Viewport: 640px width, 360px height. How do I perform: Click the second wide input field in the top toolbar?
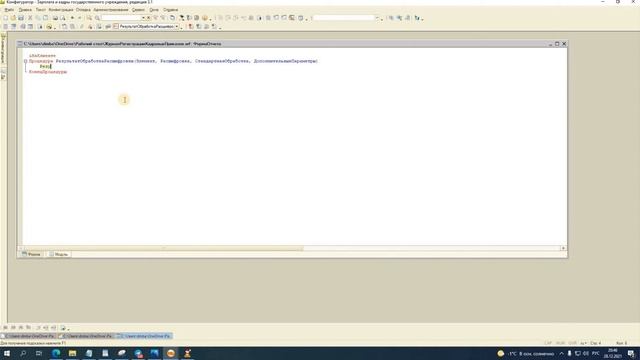pyautogui.click(x=343, y=18)
